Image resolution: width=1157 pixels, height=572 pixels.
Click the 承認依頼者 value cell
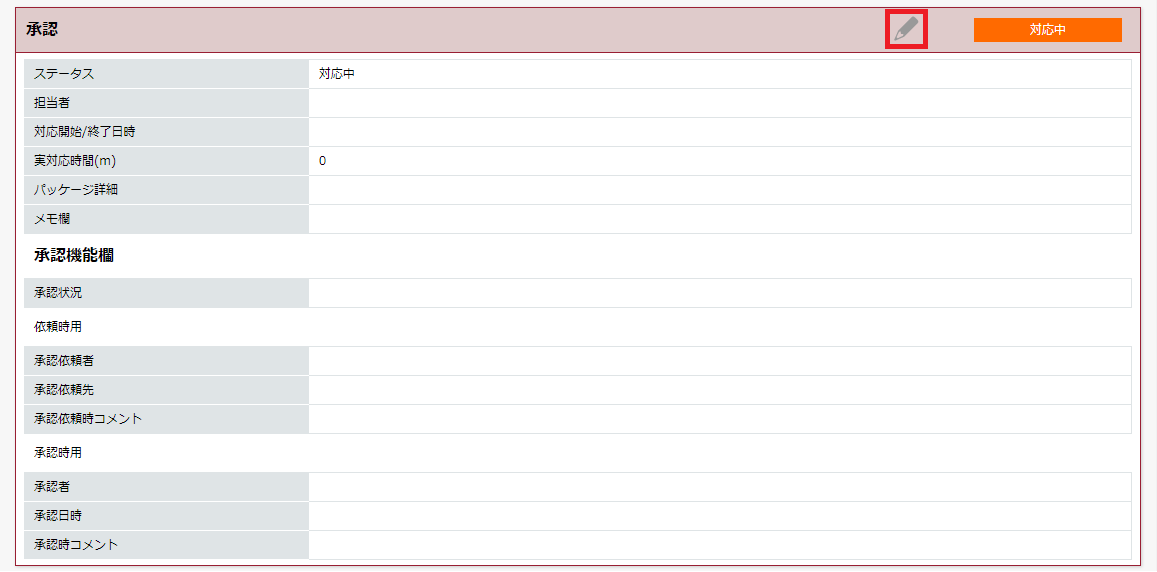[x=719, y=361]
